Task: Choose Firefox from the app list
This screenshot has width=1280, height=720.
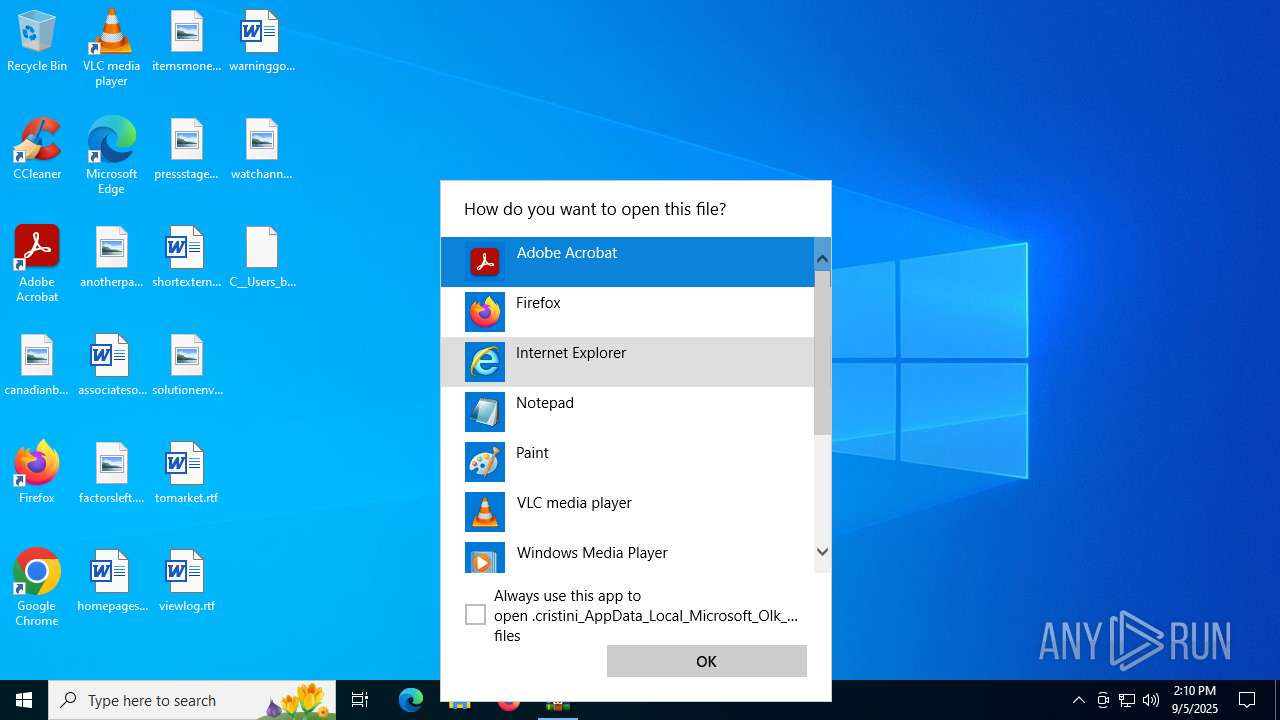Action: (628, 312)
